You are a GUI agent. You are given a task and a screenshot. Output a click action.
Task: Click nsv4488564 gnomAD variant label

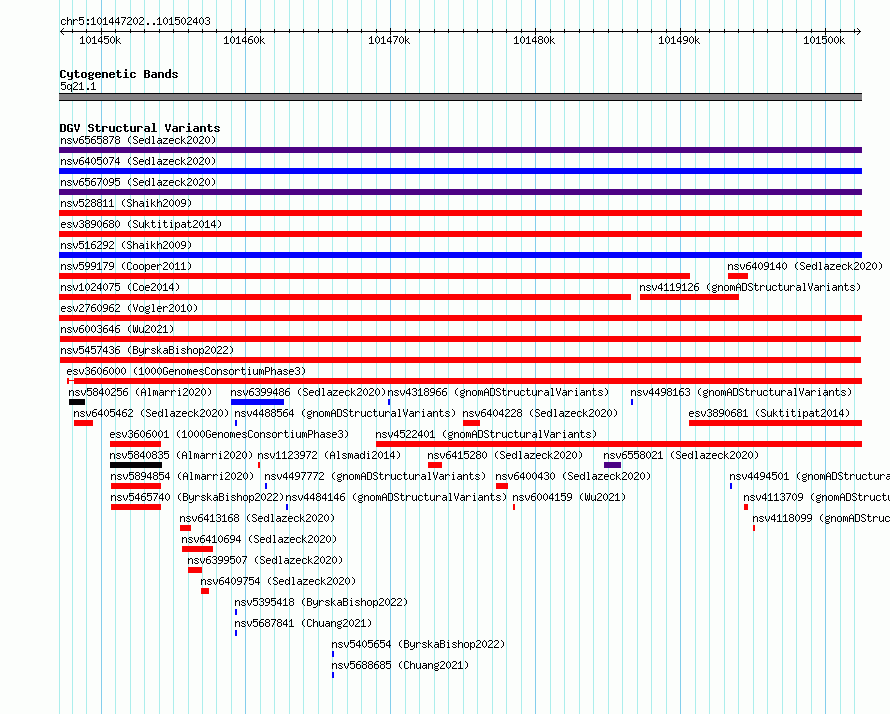[345, 413]
